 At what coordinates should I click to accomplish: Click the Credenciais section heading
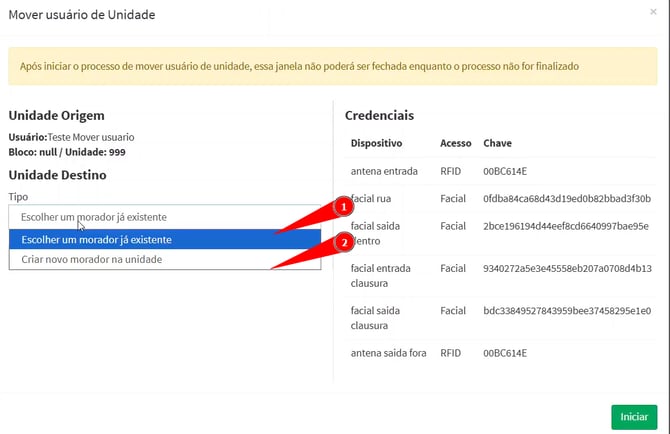(x=379, y=115)
